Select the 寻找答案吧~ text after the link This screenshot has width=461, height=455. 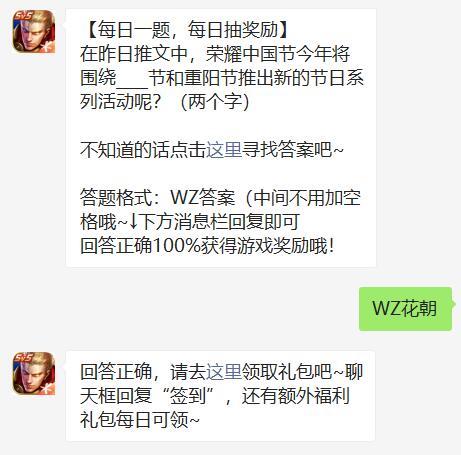292,149
